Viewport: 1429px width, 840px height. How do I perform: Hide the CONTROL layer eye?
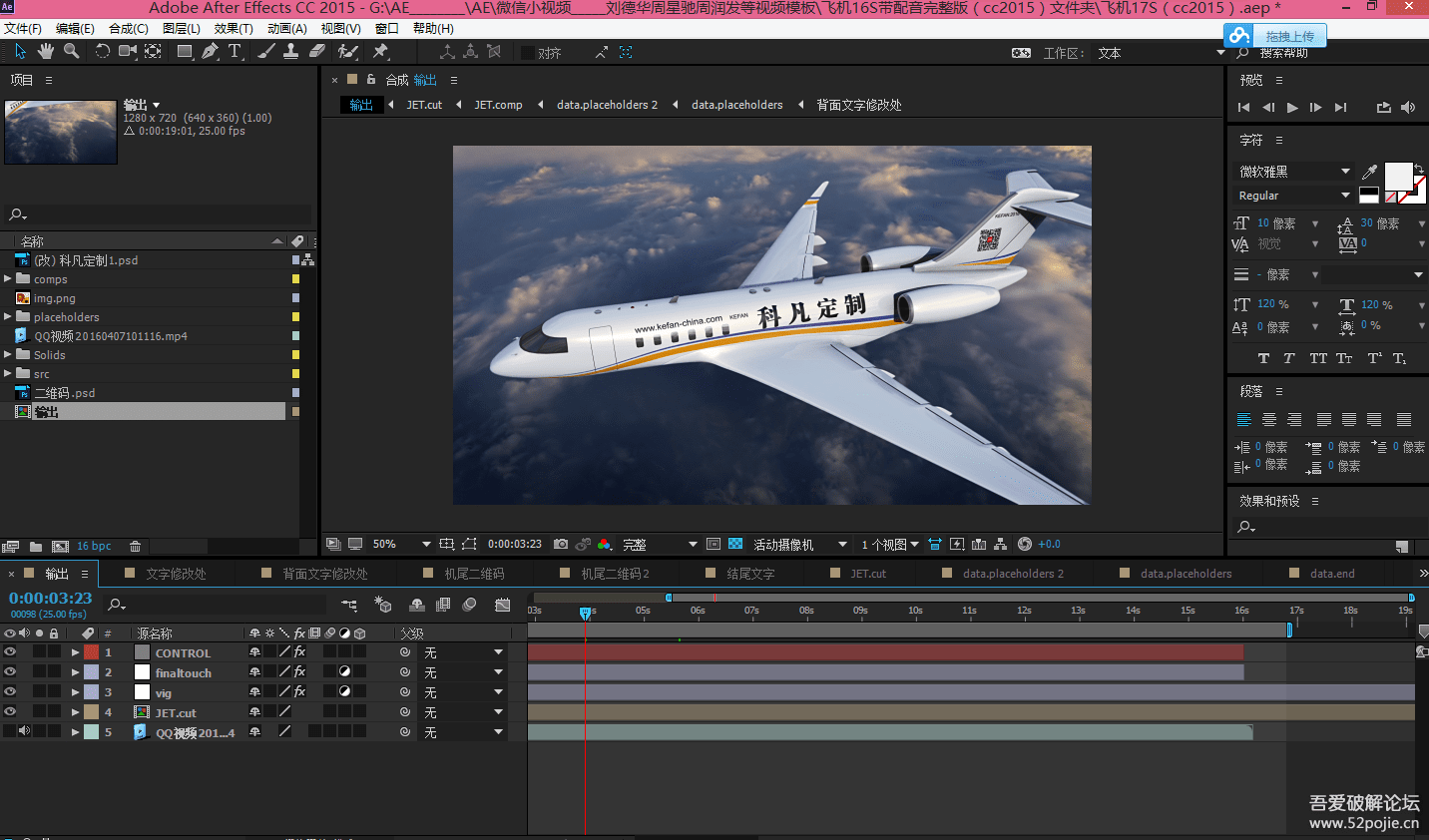[x=10, y=651]
